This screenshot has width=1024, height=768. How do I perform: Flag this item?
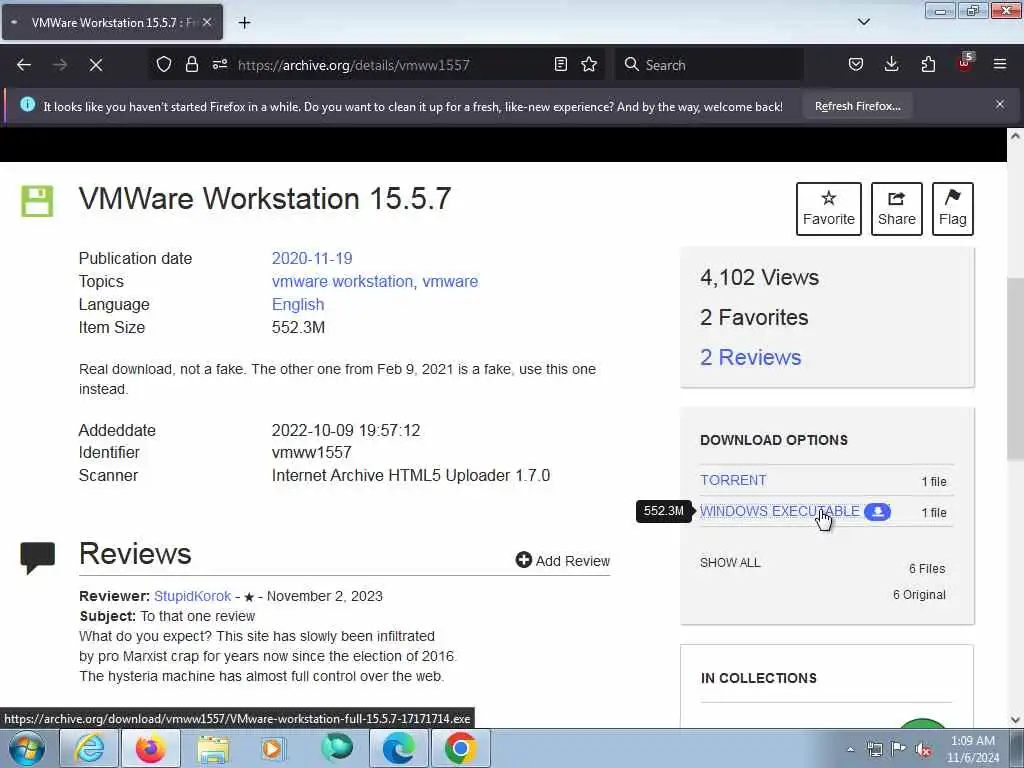(953, 209)
